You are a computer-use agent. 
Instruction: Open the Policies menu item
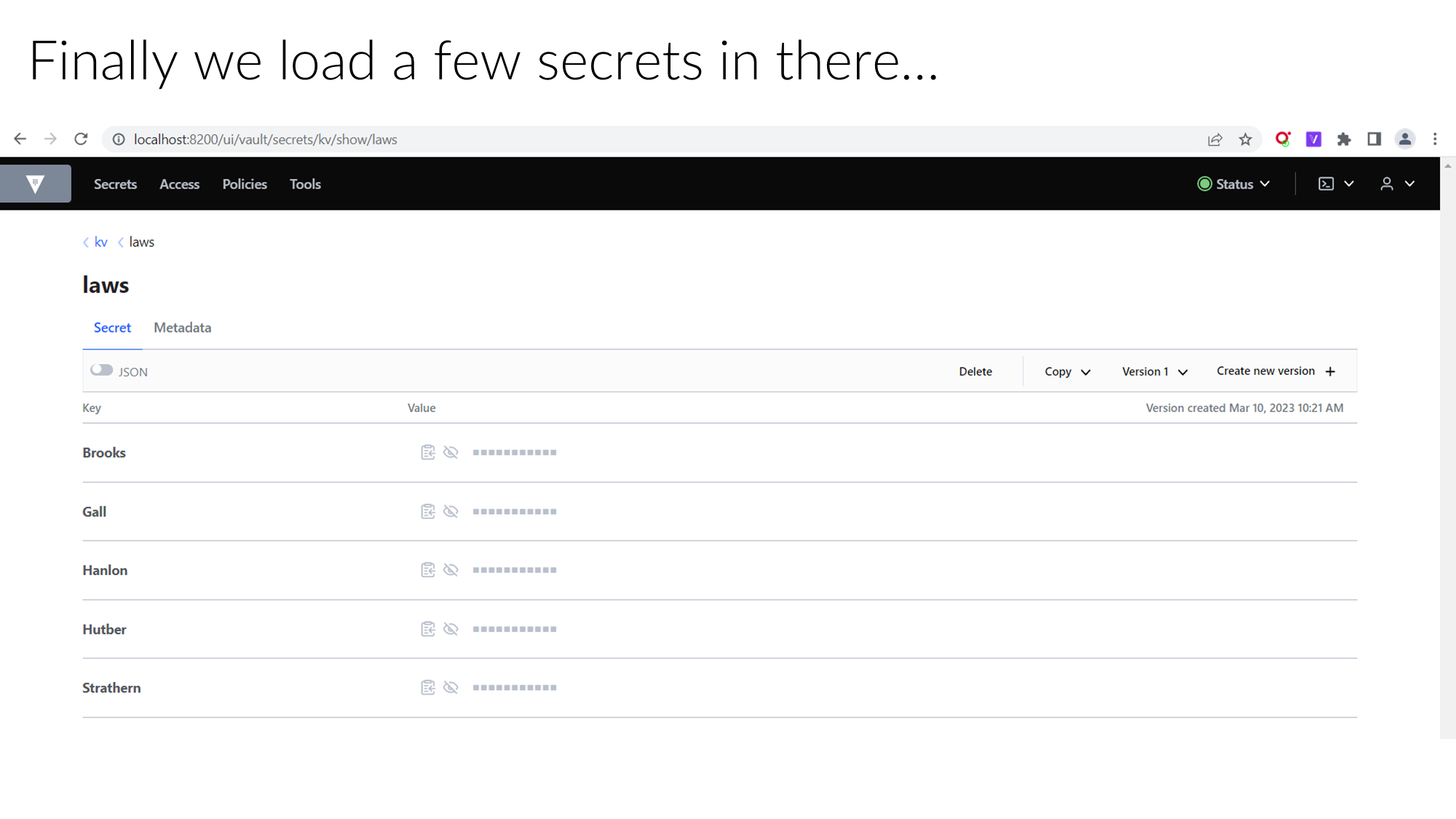(x=245, y=184)
